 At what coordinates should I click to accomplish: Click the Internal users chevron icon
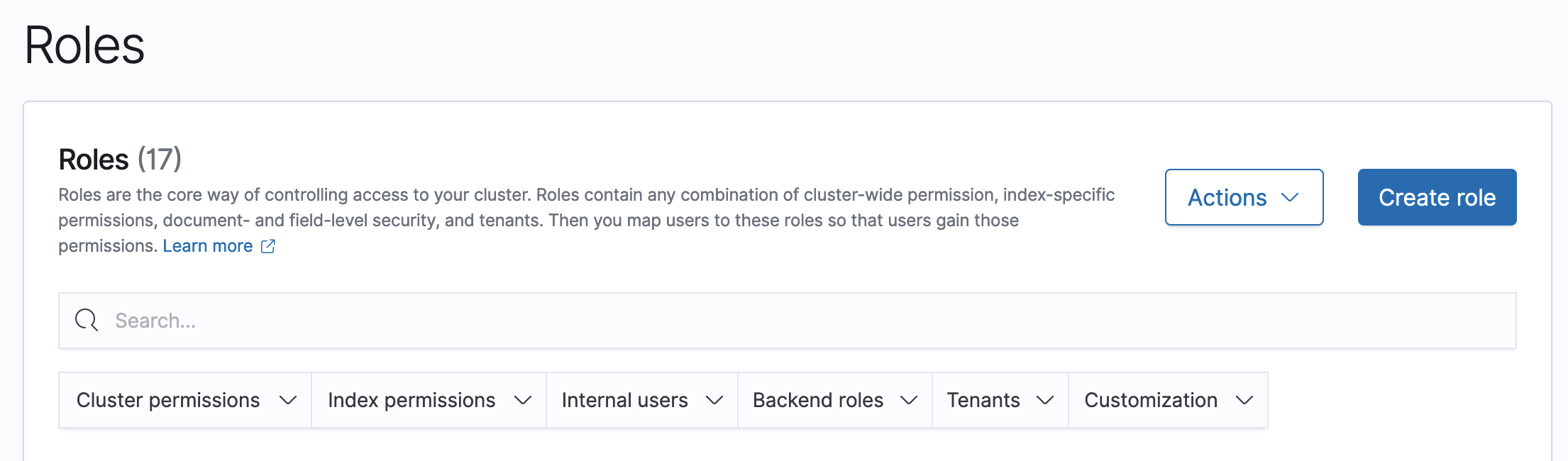[x=714, y=400]
